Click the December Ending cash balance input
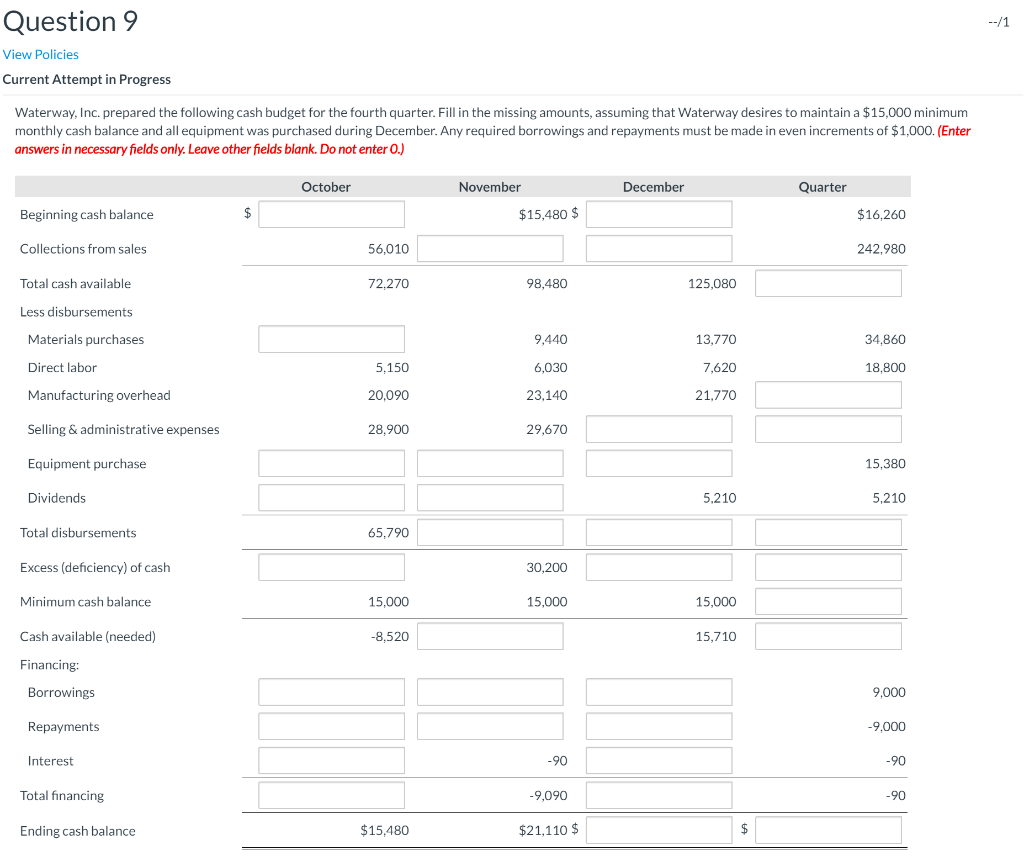 point(658,829)
